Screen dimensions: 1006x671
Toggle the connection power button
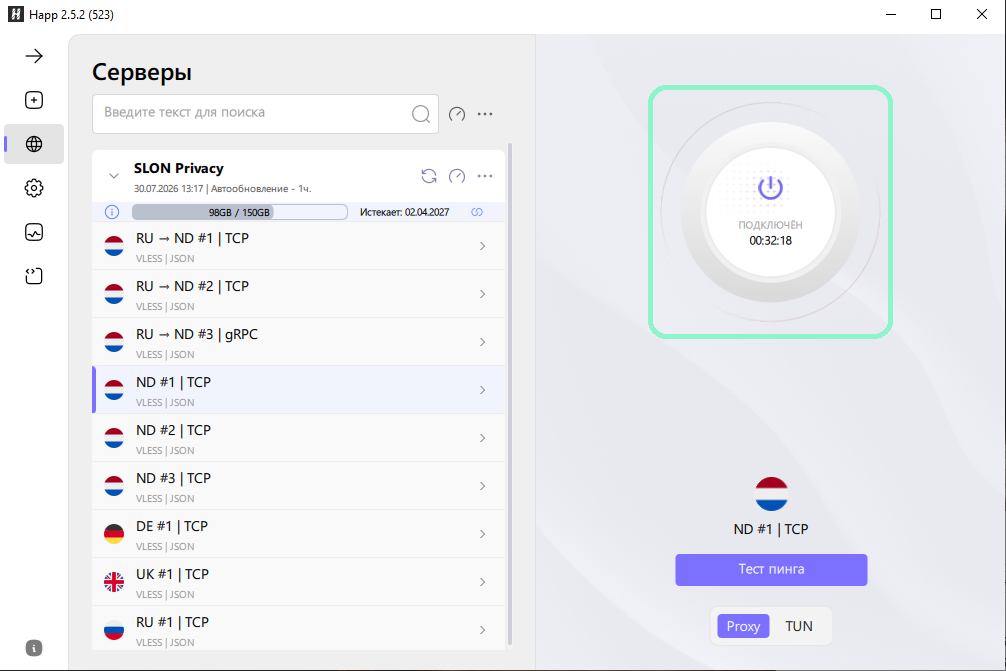[x=771, y=212]
